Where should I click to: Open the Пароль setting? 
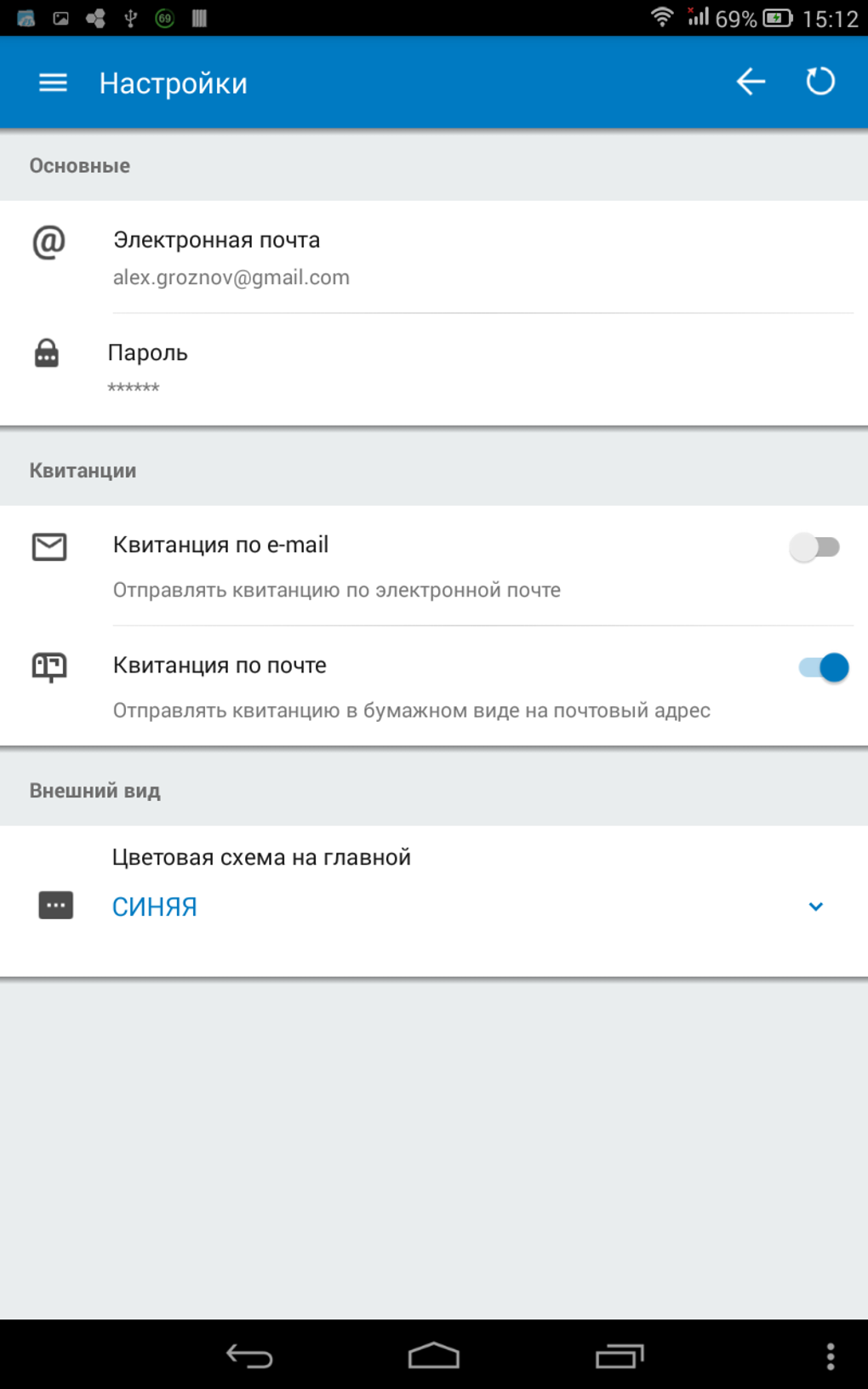pyautogui.click(x=148, y=353)
